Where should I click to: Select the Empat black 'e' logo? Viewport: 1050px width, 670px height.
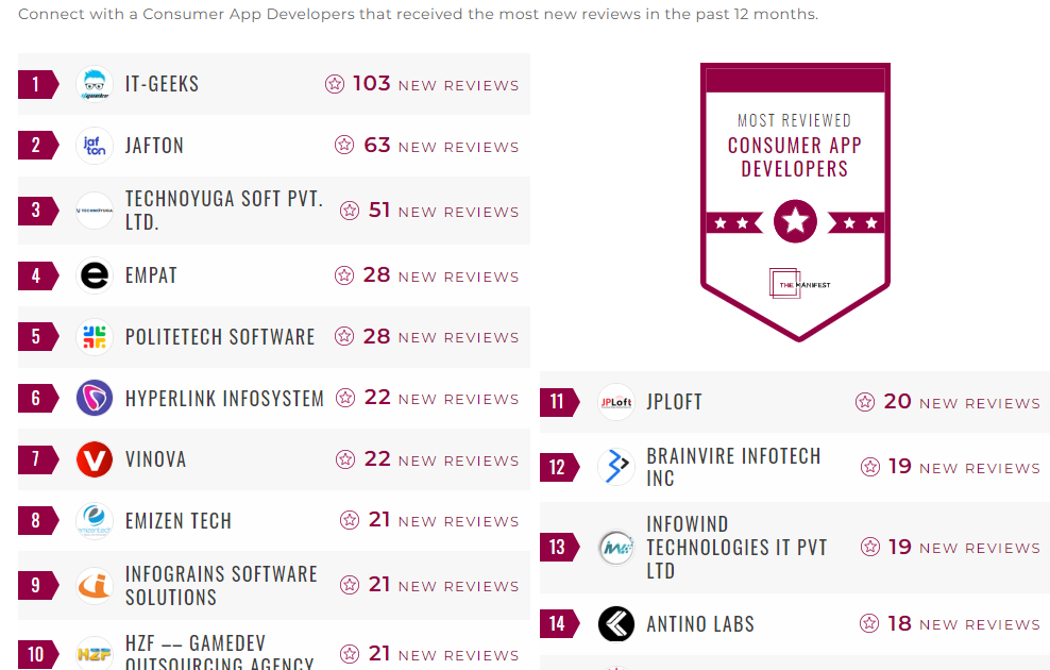pos(95,276)
